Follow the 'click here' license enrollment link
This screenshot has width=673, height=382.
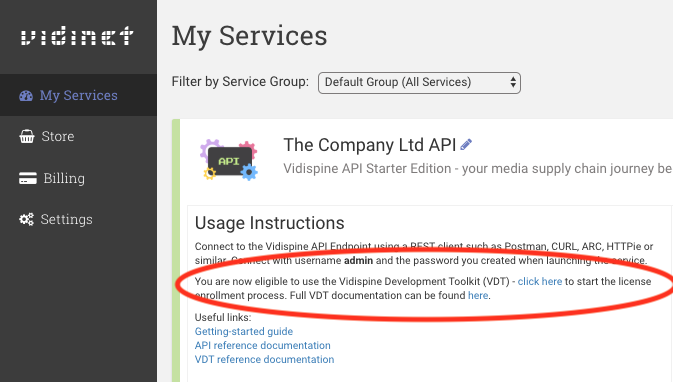pyautogui.click(x=540, y=282)
